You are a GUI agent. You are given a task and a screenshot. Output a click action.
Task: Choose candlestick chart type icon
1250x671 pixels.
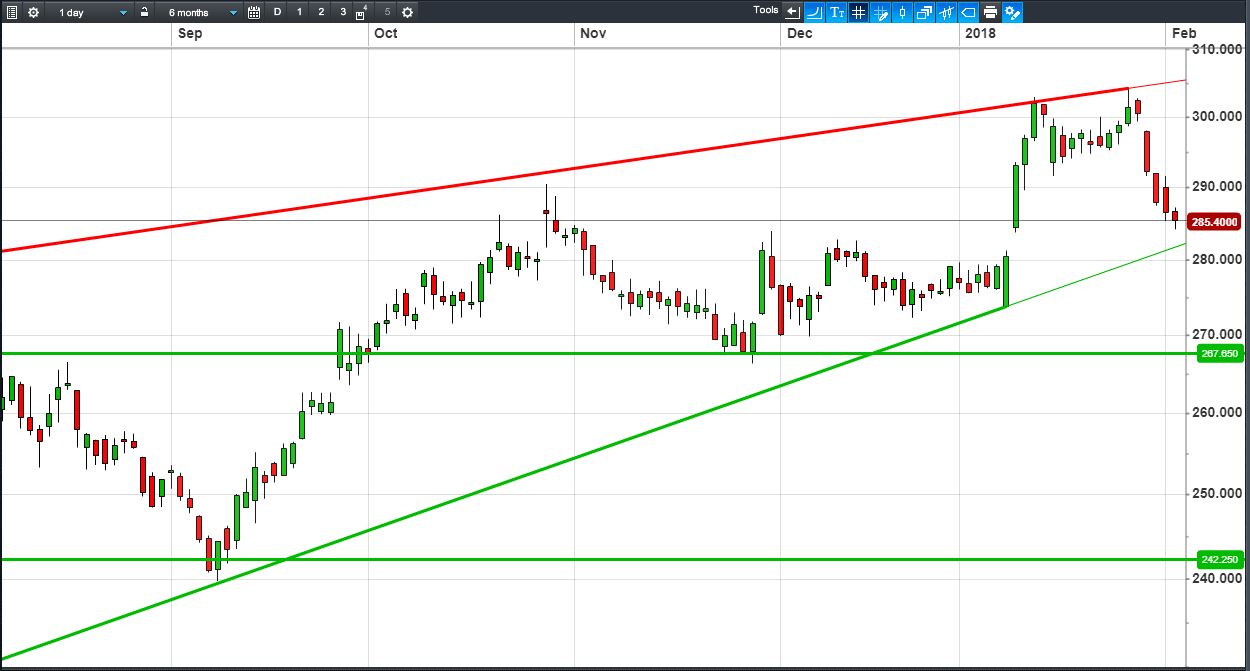pyautogui.click(x=902, y=12)
